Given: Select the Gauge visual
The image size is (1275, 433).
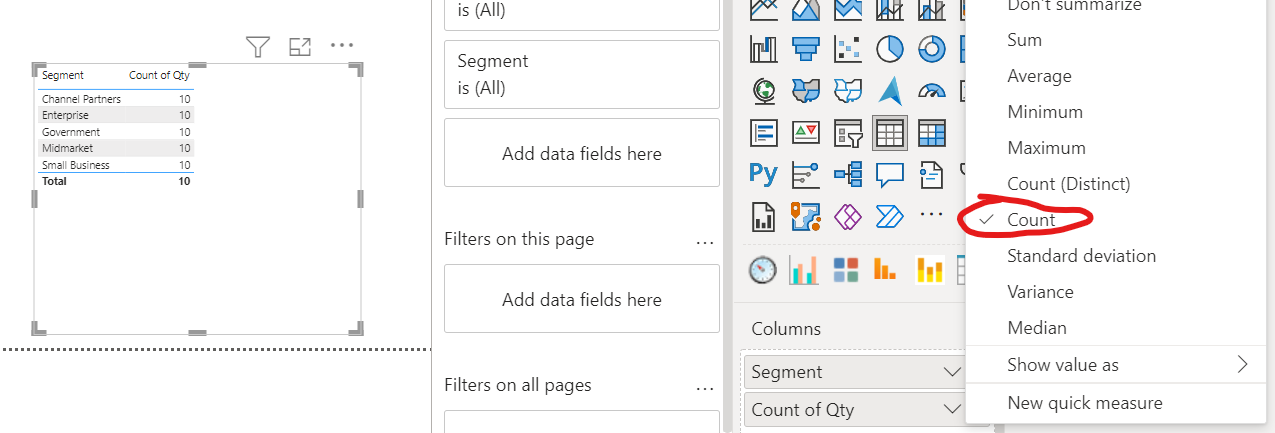Looking at the screenshot, I should tap(932, 90).
